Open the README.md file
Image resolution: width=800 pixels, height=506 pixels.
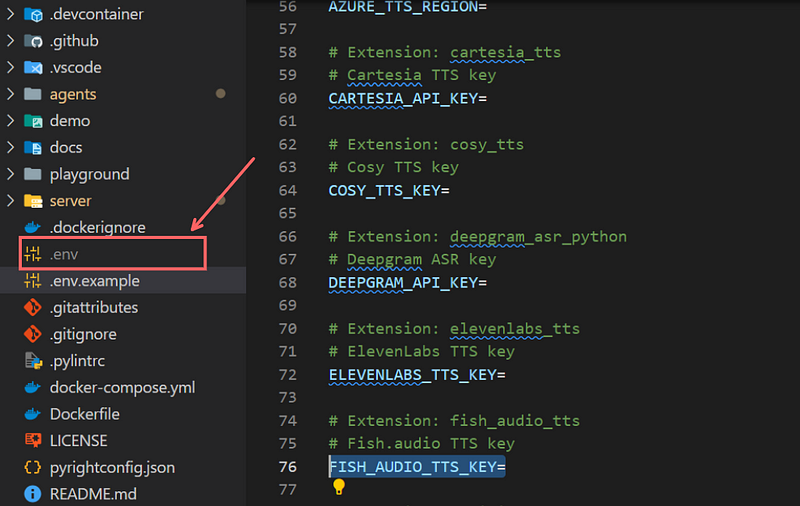(93, 494)
